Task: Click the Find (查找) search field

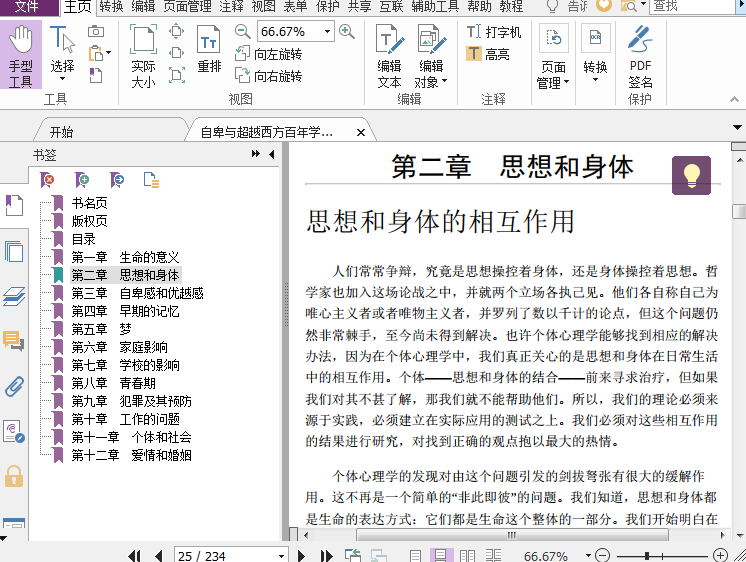Action: 692,6
